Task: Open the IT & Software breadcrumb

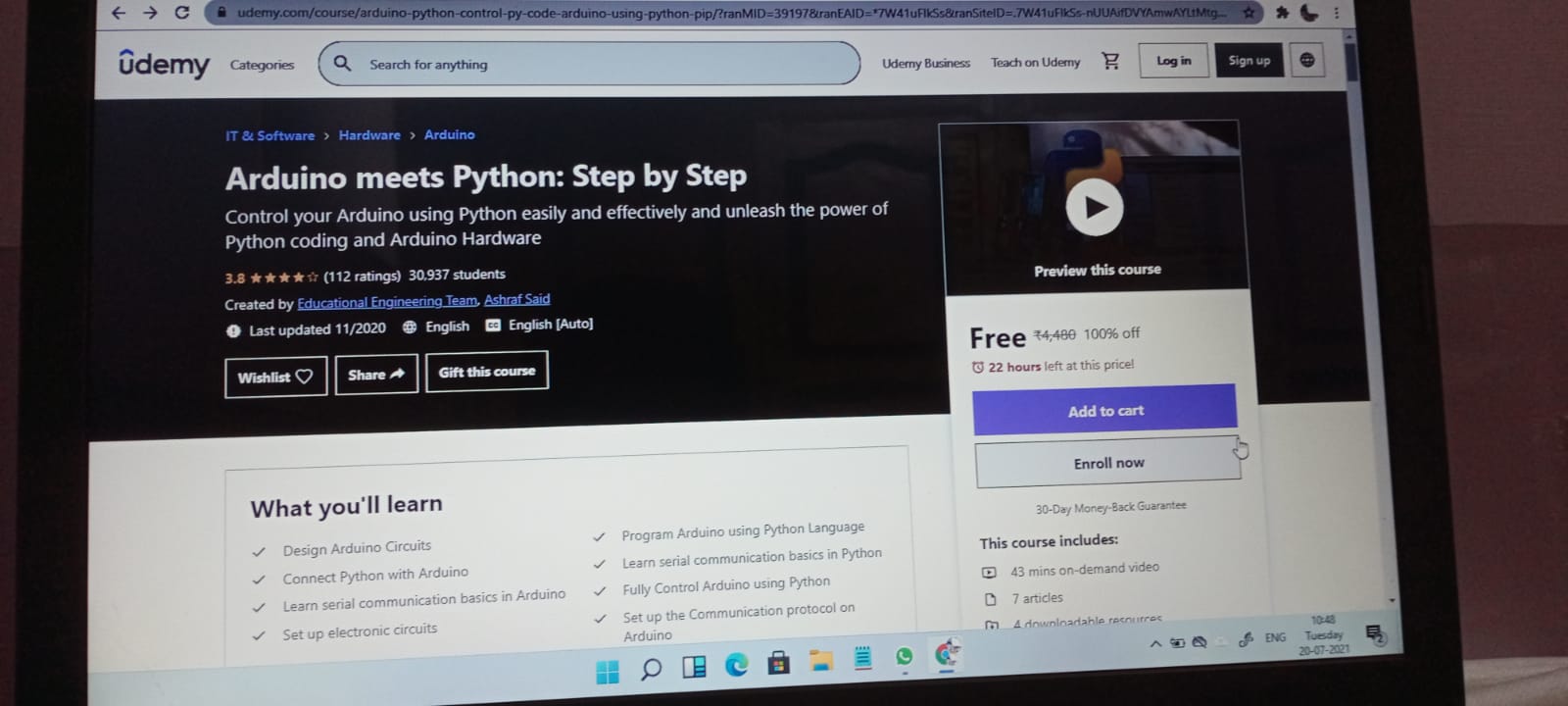Action: 270,136
